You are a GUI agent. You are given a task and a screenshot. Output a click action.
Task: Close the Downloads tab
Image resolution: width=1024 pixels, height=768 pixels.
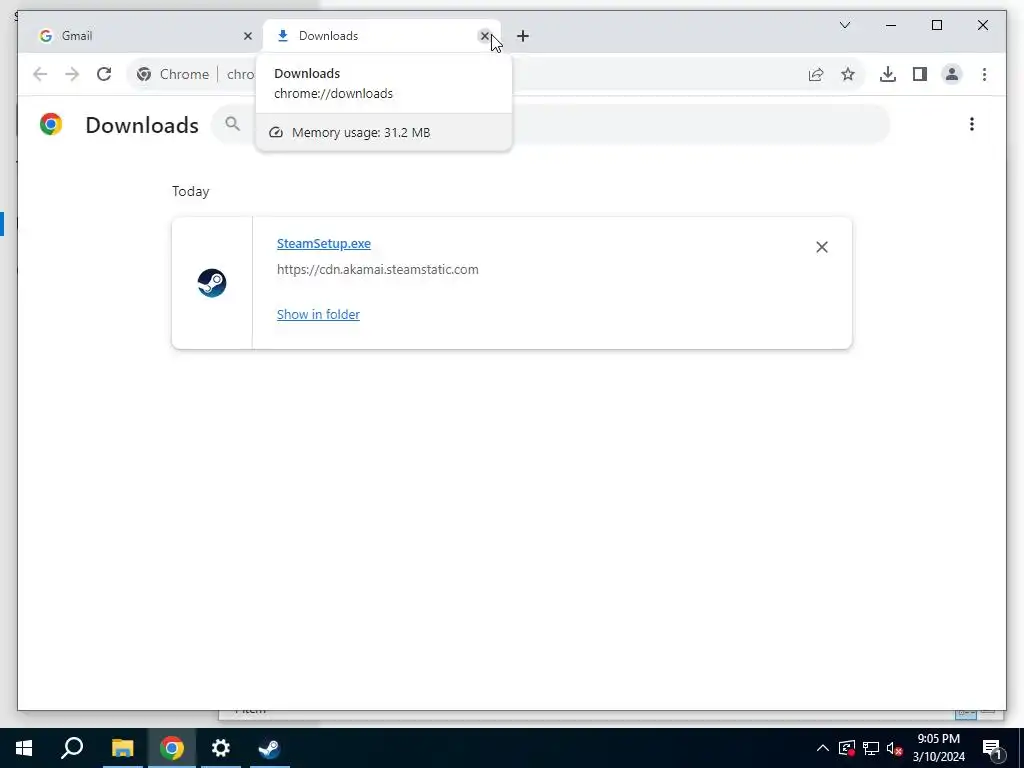pyautogui.click(x=485, y=36)
